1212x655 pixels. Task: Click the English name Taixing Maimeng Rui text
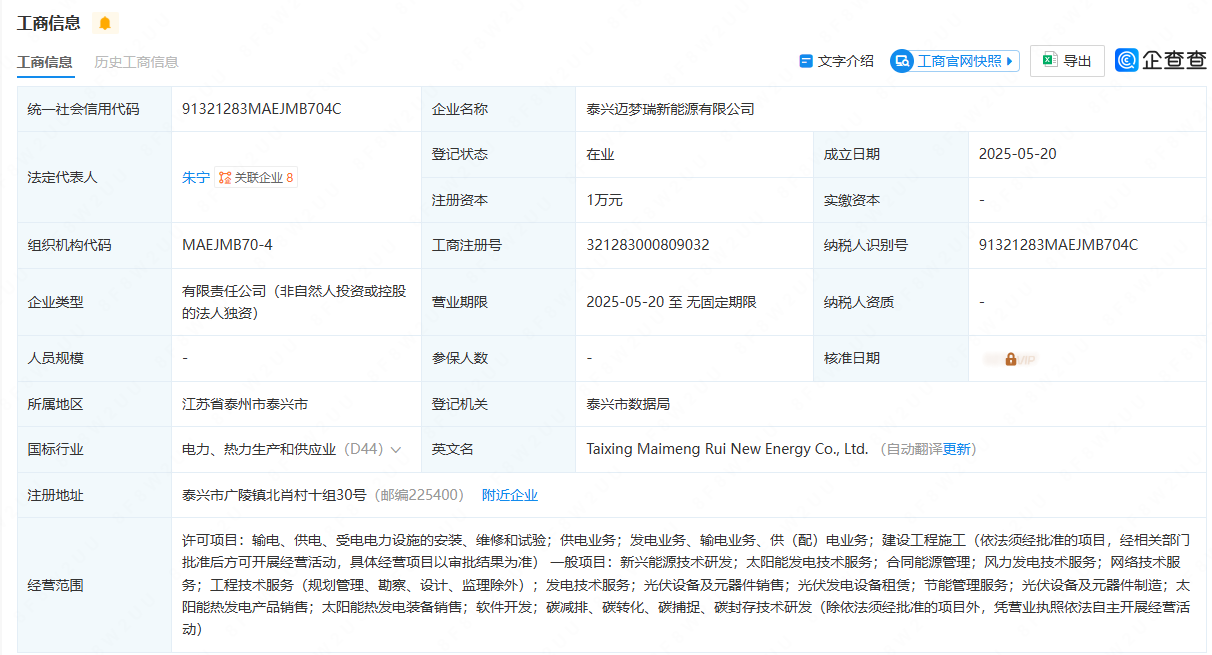click(x=727, y=450)
